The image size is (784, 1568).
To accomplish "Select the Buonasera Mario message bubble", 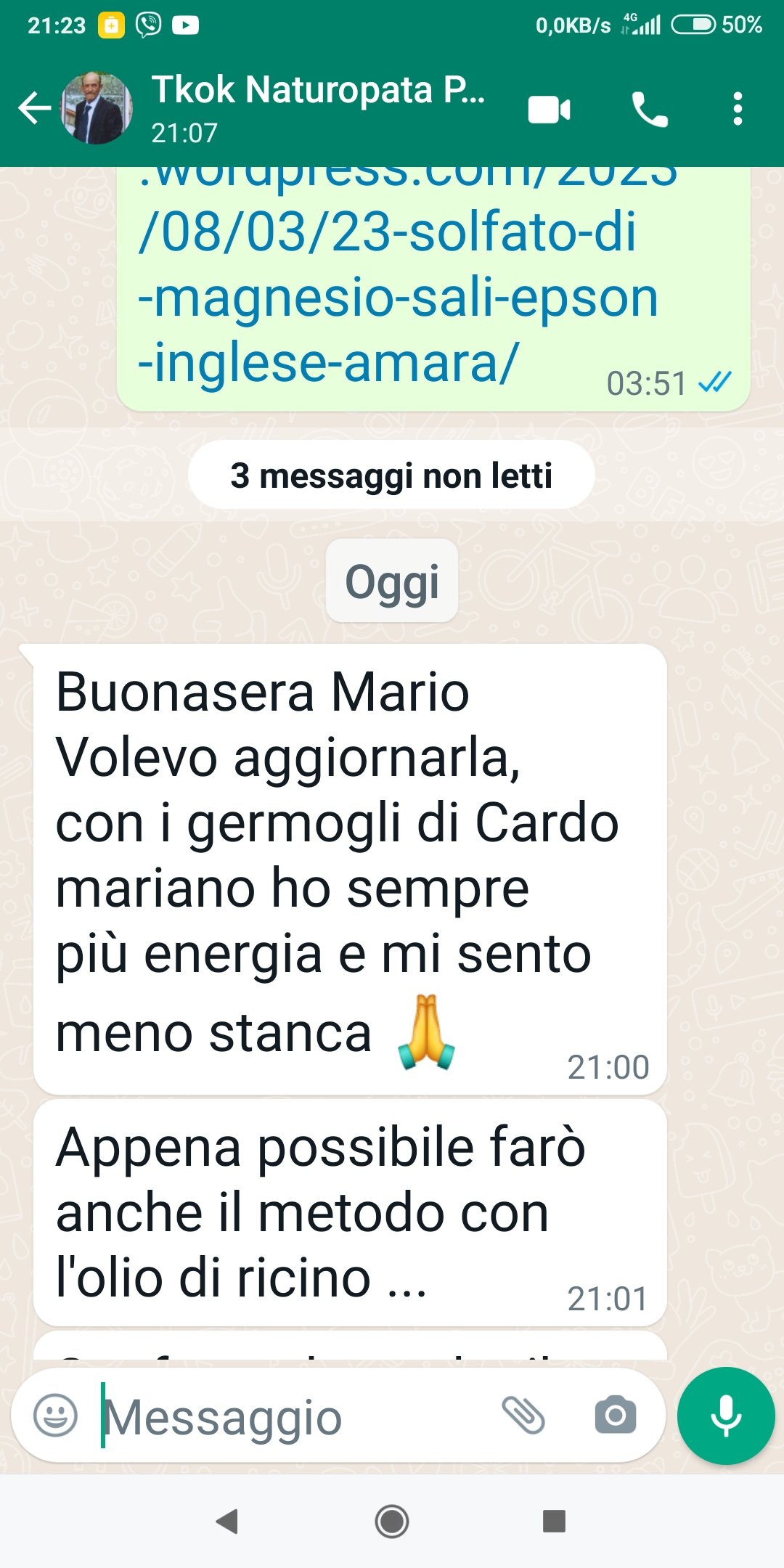I will point(350,869).
